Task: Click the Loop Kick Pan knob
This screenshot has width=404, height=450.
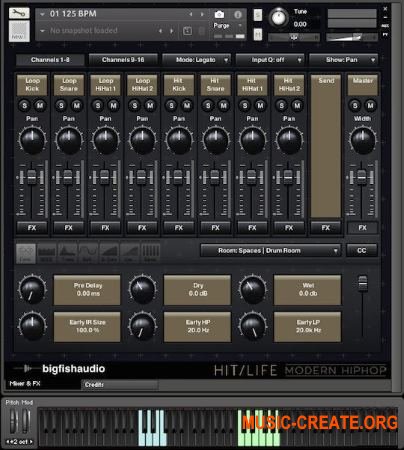Action: (x=32, y=141)
